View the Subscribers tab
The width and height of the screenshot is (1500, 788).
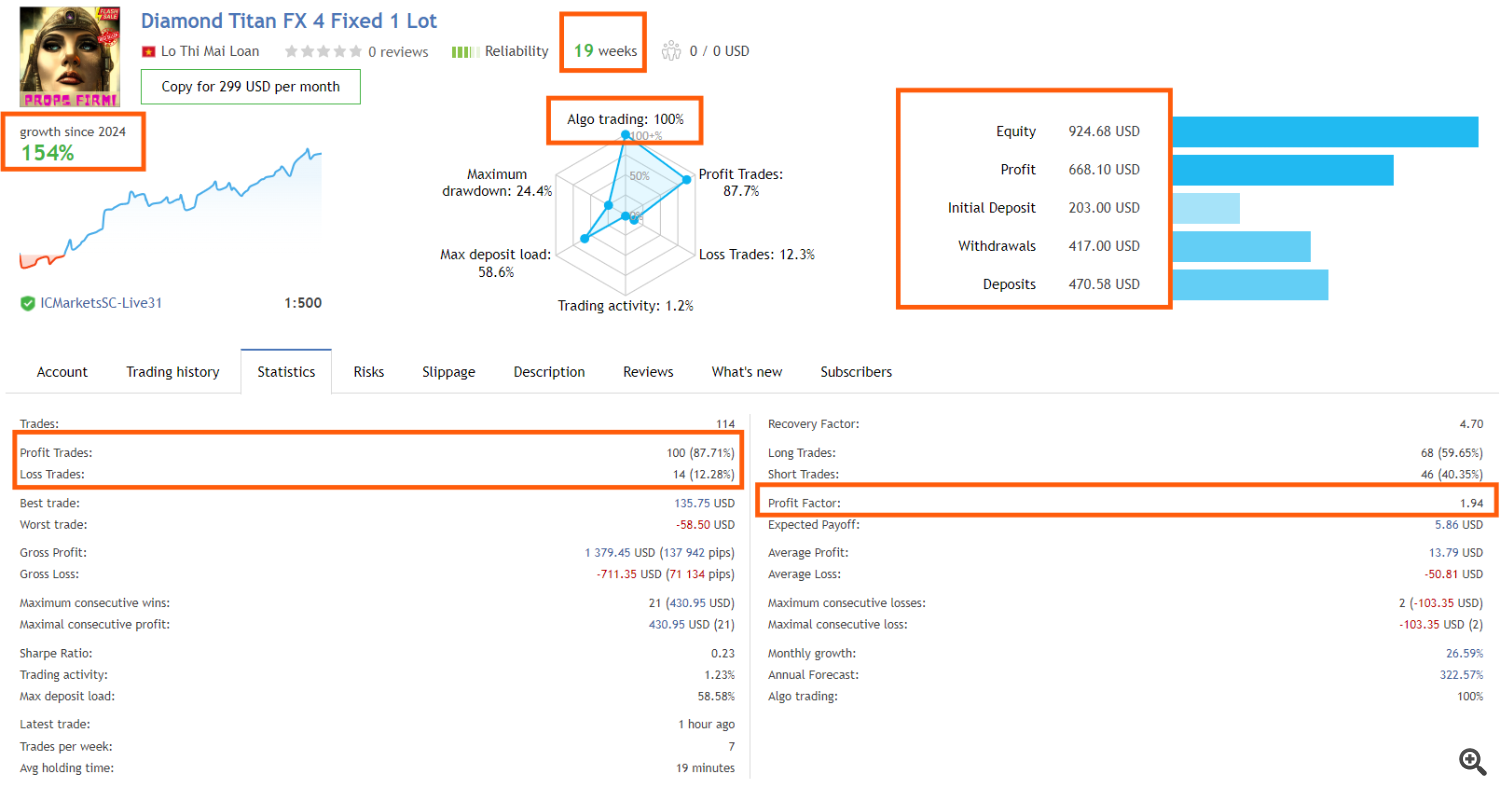point(856,372)
